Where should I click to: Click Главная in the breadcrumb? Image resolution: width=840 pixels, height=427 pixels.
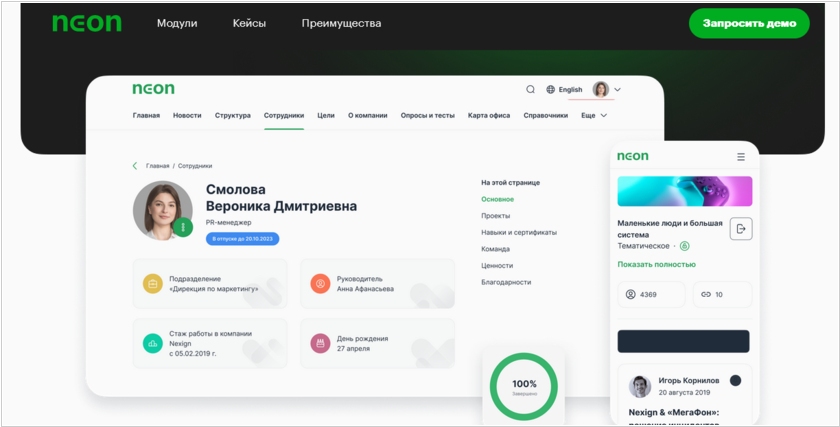pos(158,166)
